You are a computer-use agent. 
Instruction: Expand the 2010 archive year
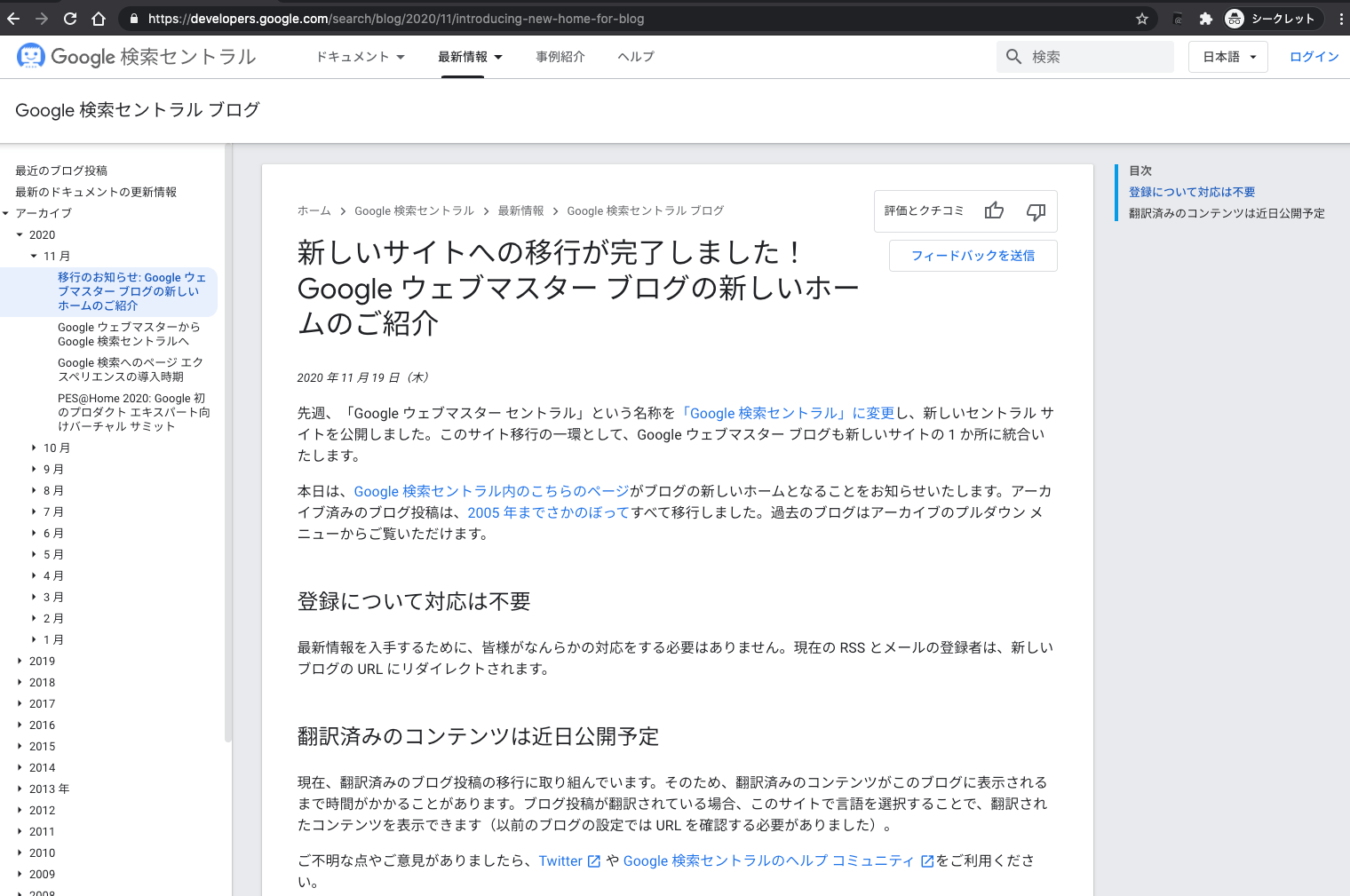point(20,852)
